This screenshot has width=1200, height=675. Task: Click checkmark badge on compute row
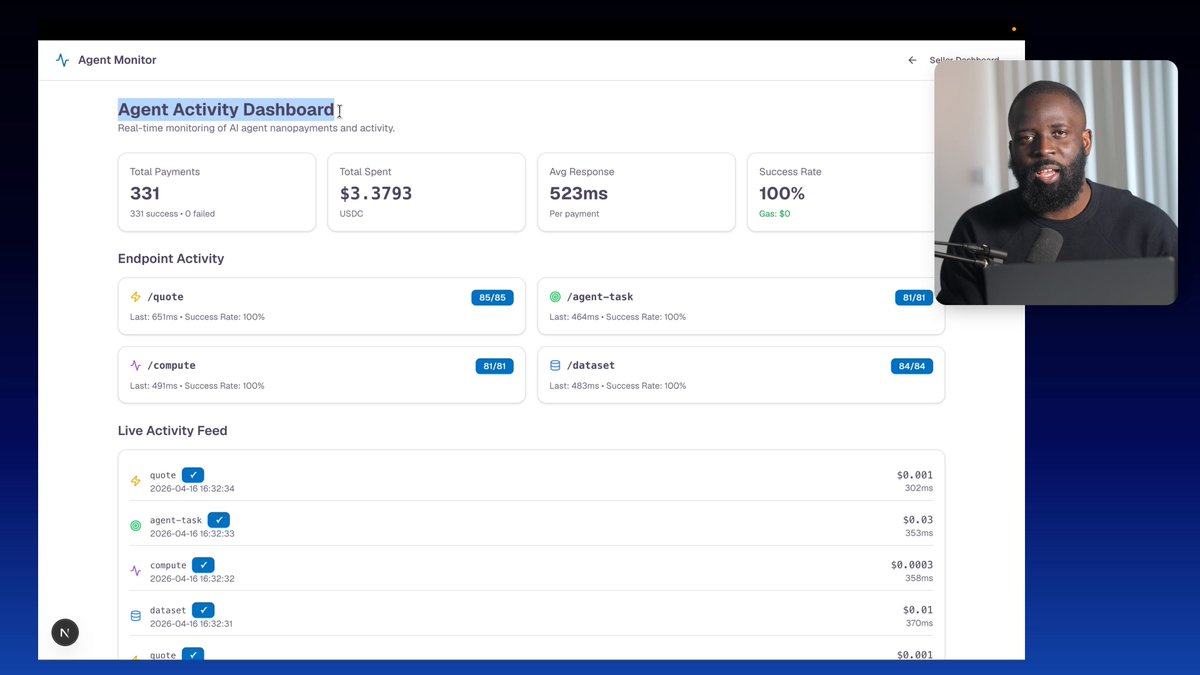(x=203, y=565)
